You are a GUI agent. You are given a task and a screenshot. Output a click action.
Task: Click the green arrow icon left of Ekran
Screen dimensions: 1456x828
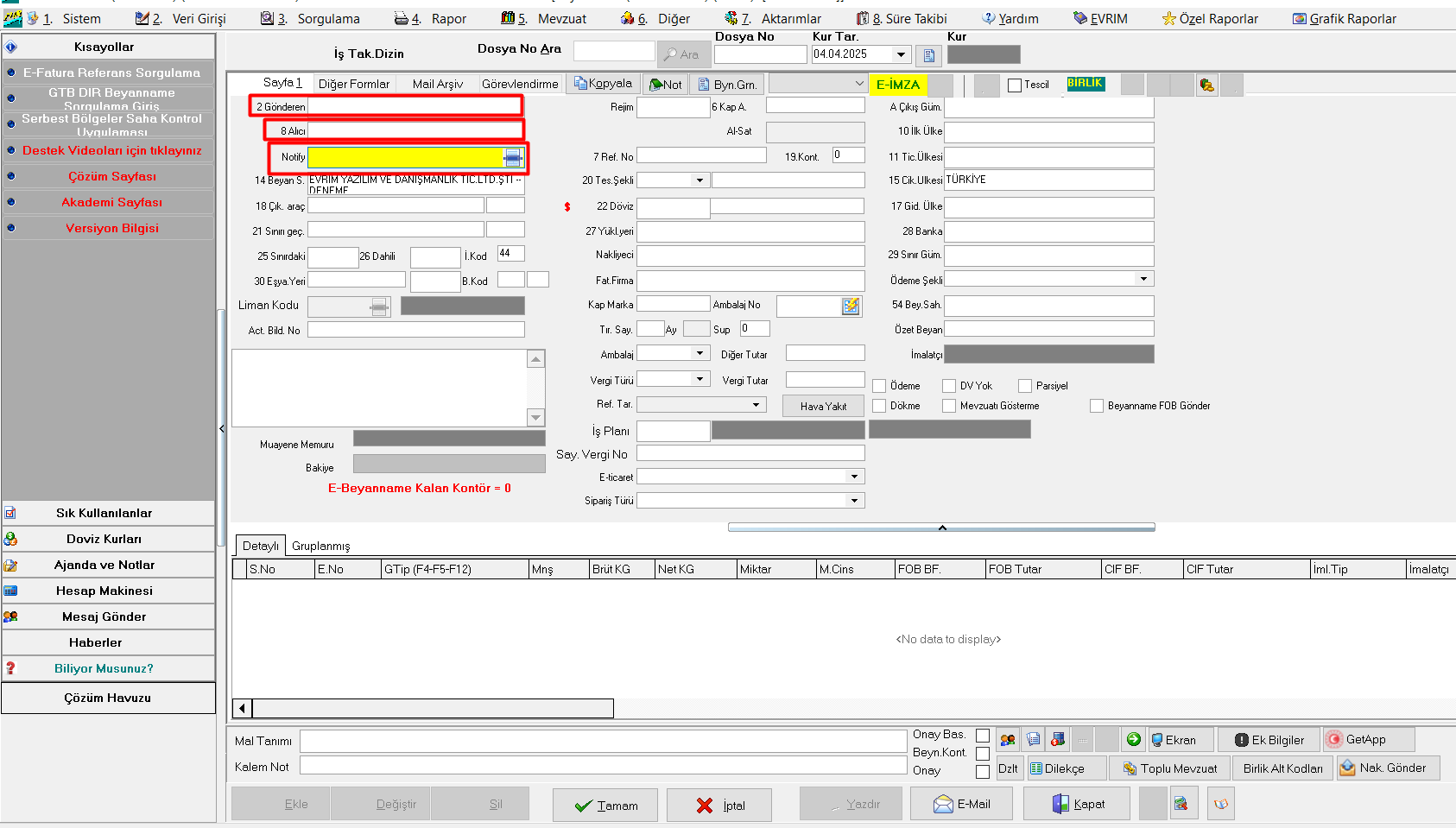click(x=1133, y=740)
